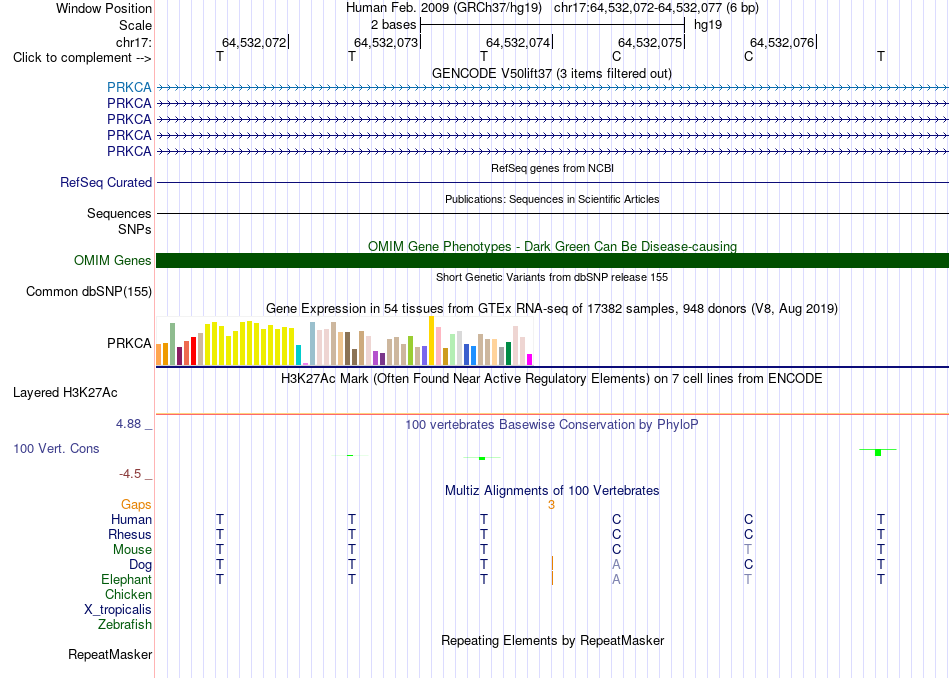Click 'Short Genetic Variants from dbSNP release 155'
The width and height of the screenshot is (950, 678).
tap(552, 278)
